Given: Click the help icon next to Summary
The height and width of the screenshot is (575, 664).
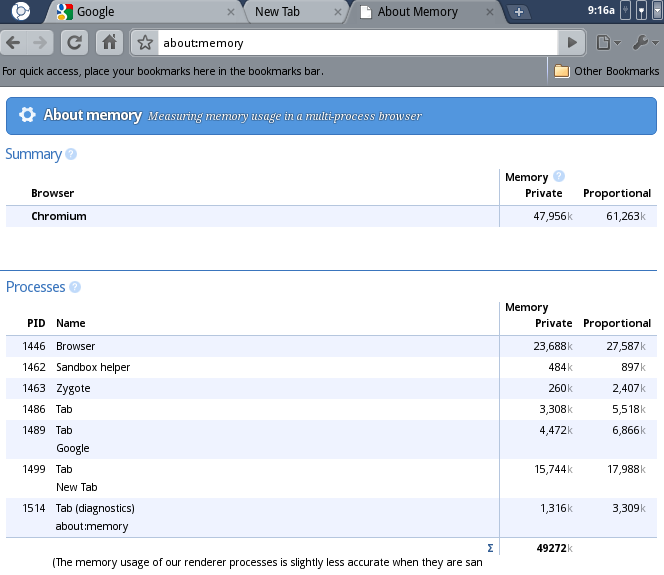Looking at the screenshot, I should [x=71, y=154].
